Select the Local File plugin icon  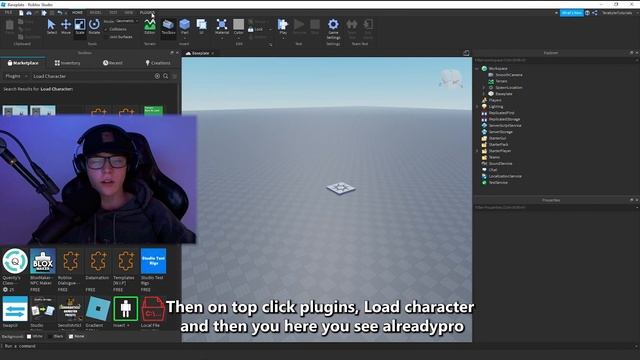pyautogui.click(x=153, y=309)
